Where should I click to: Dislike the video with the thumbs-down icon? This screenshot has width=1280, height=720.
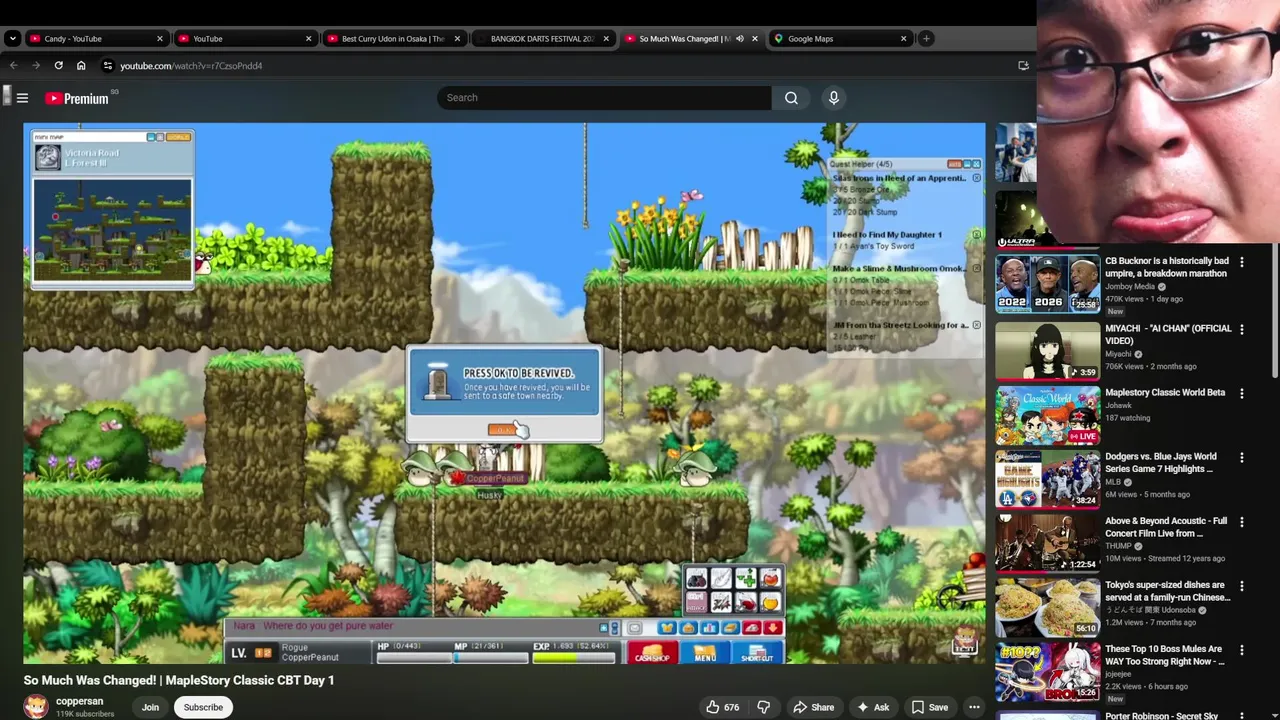coord(763,707)
